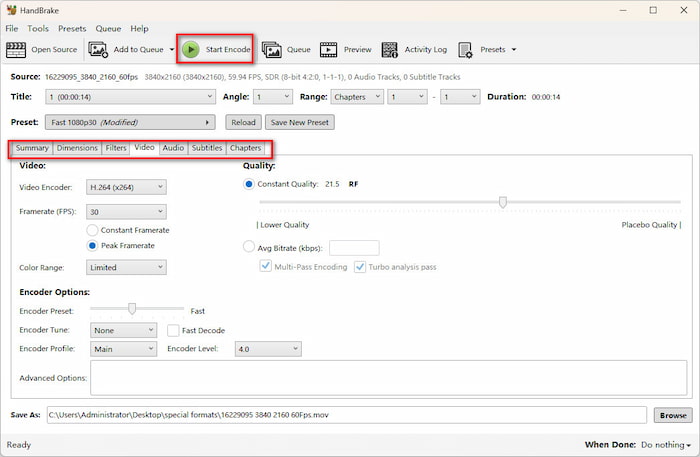Click the HandBrake app icon in title bar
Viewport: 700px width, 457px height.
[x=11, y=10]
